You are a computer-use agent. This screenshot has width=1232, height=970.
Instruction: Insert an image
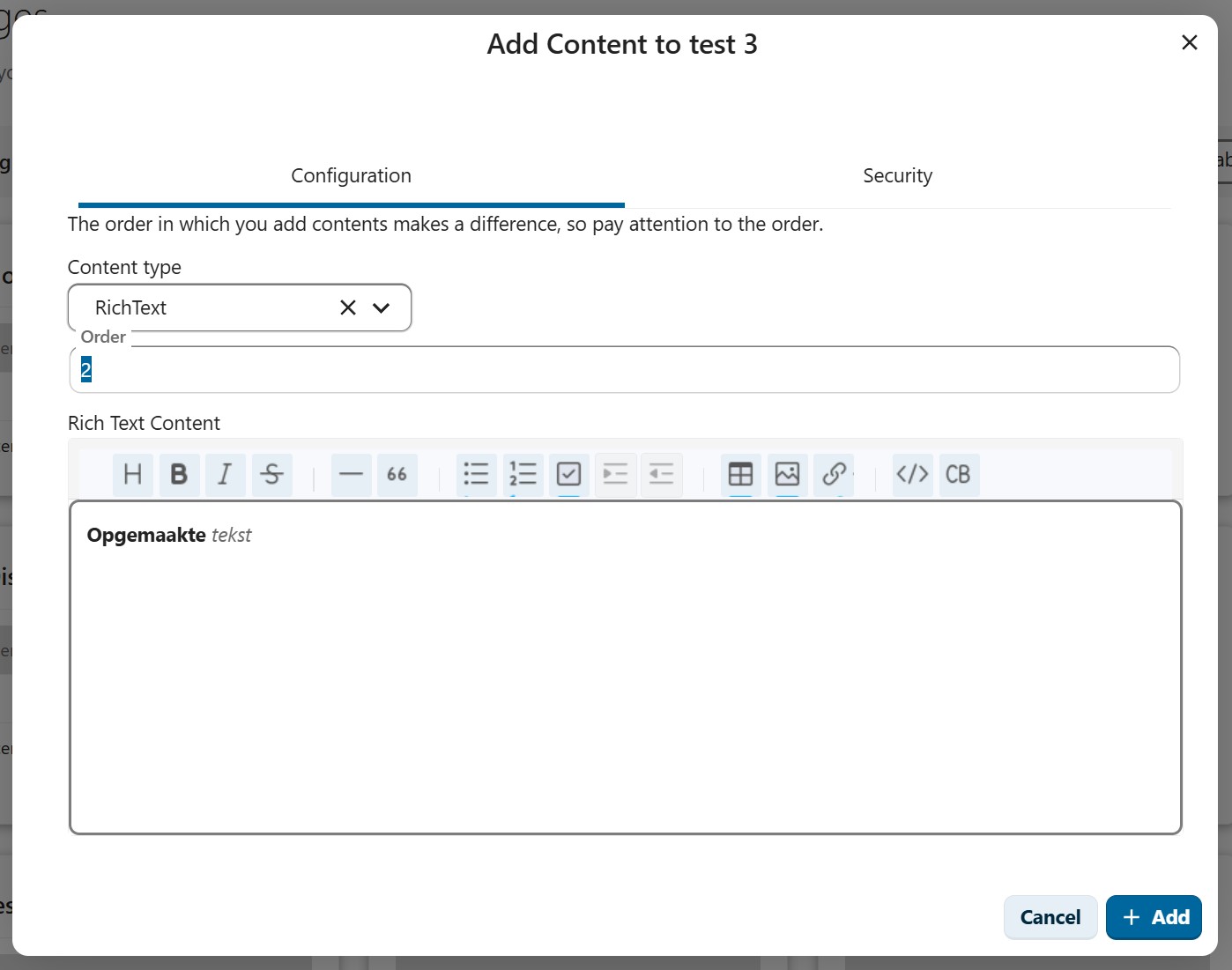point(787,475)
